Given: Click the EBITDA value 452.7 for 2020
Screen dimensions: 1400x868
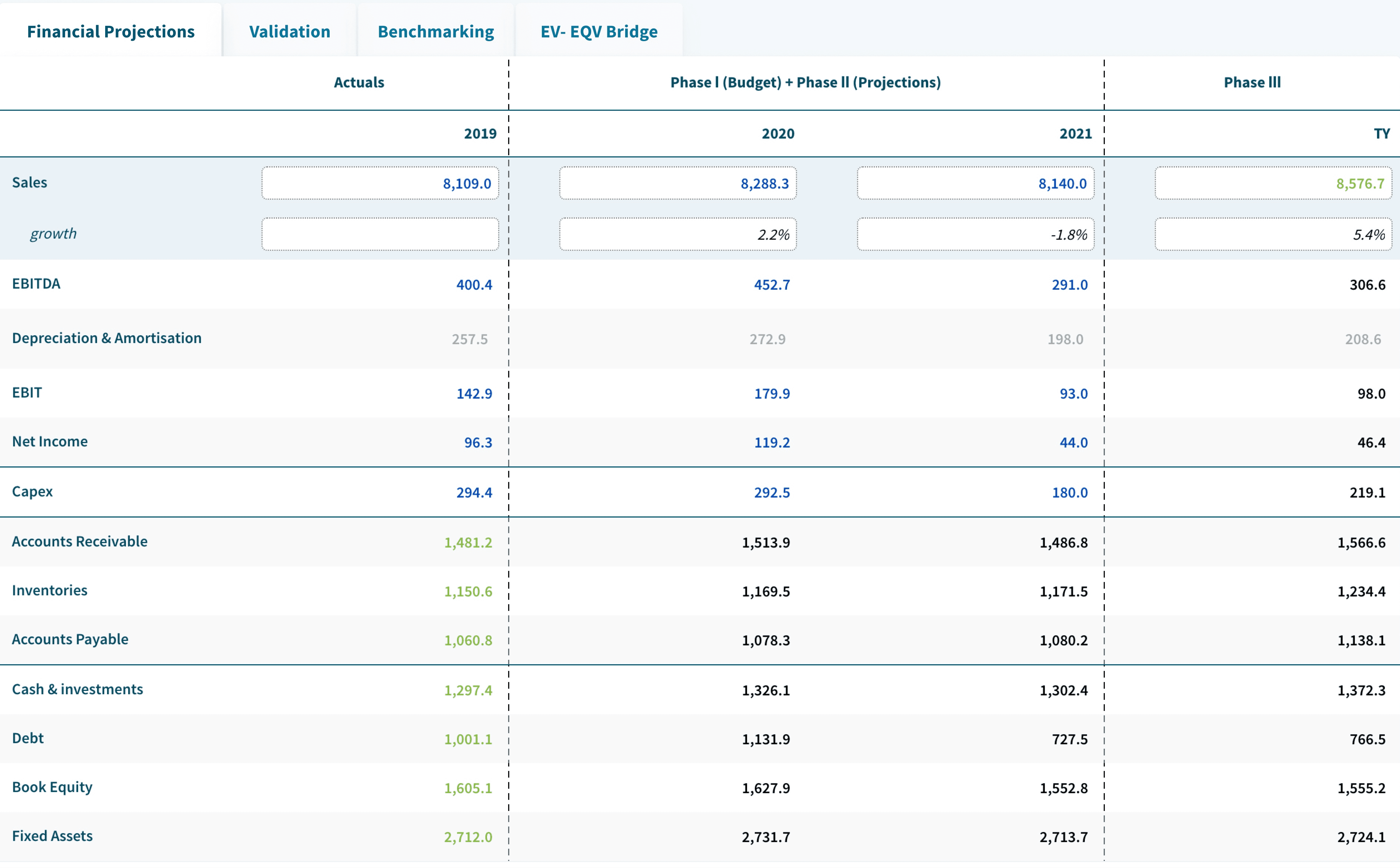Looking at the screenshot, I should click(x=772, y=285).
